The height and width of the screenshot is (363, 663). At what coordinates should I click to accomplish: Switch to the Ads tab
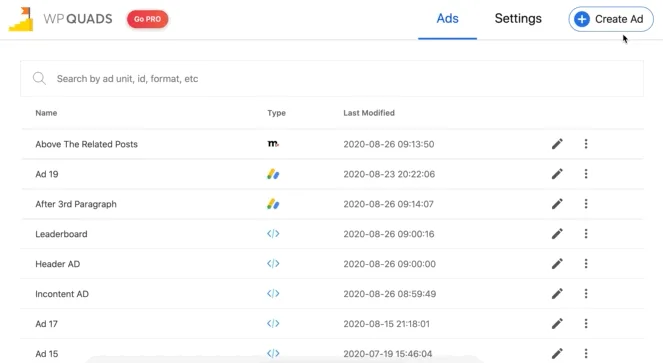(447, 19)
